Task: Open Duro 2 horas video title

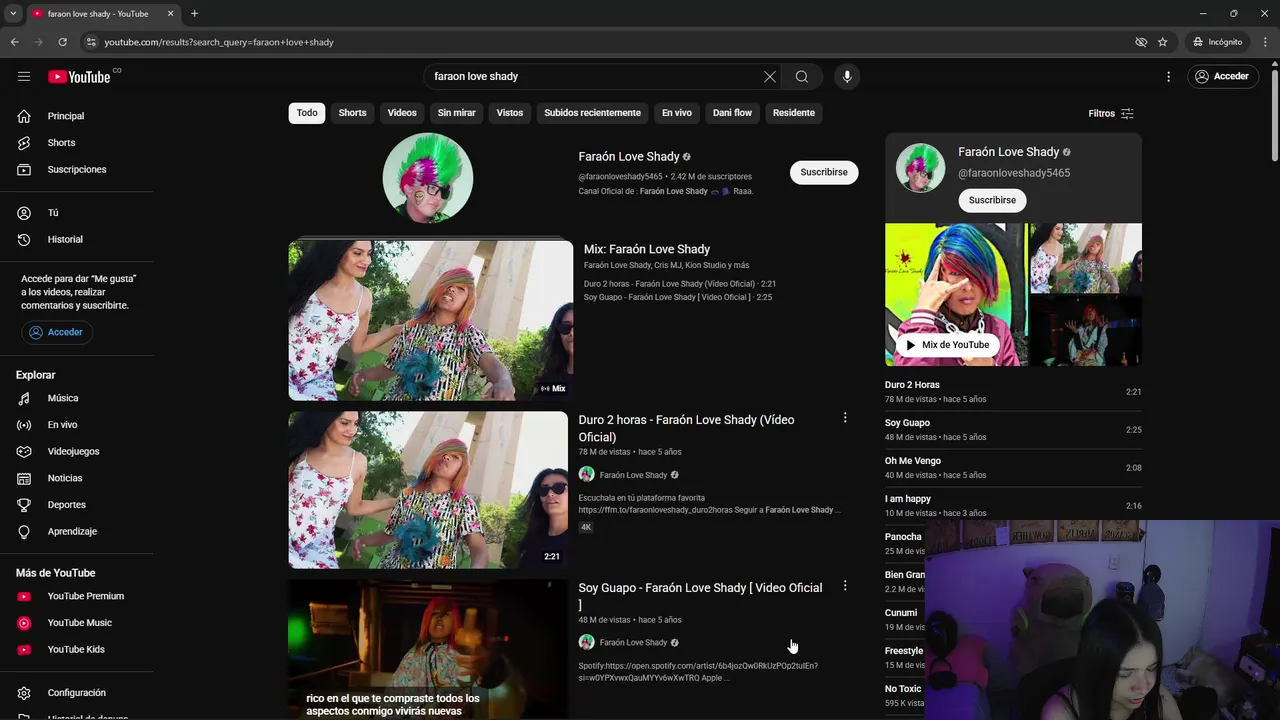Action: 686,428
